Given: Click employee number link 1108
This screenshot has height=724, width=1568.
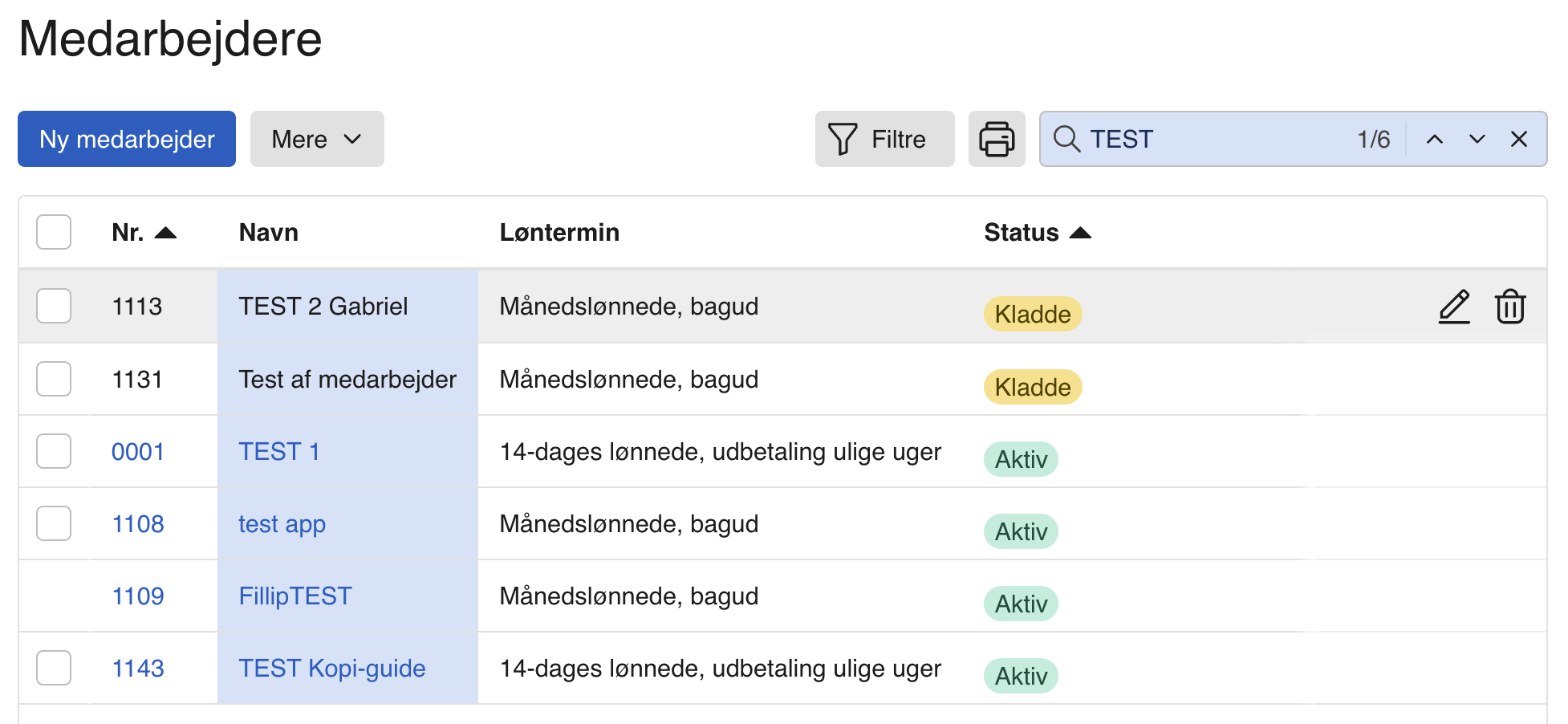Looking at the screenshot, I should point(138,524).
